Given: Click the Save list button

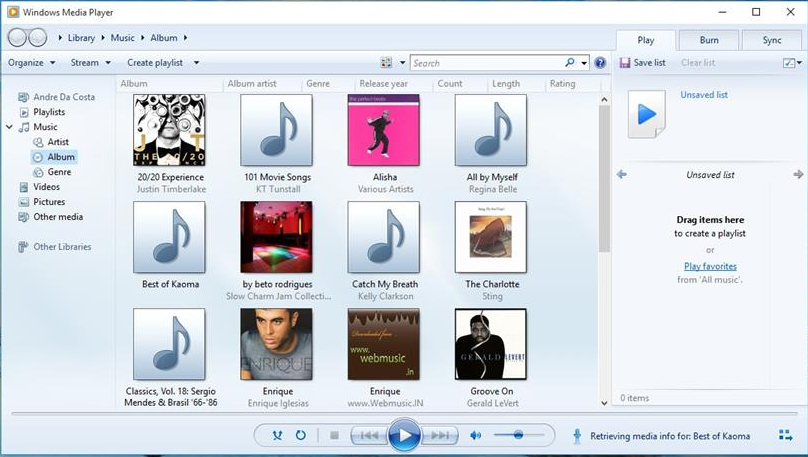Looking at the screenshot, I should pyautogui.click(x=643, y=63).
